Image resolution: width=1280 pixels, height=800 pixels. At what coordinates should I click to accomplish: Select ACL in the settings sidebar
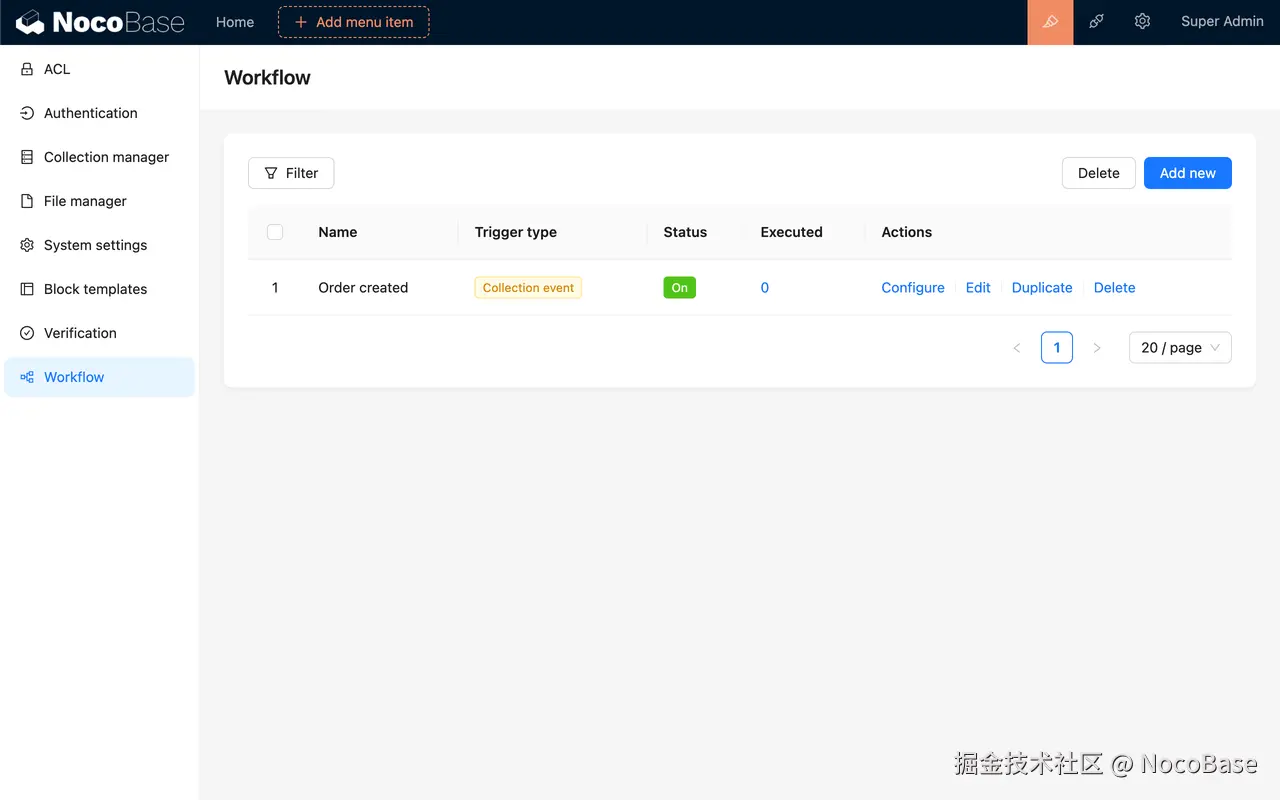(100, 69)
